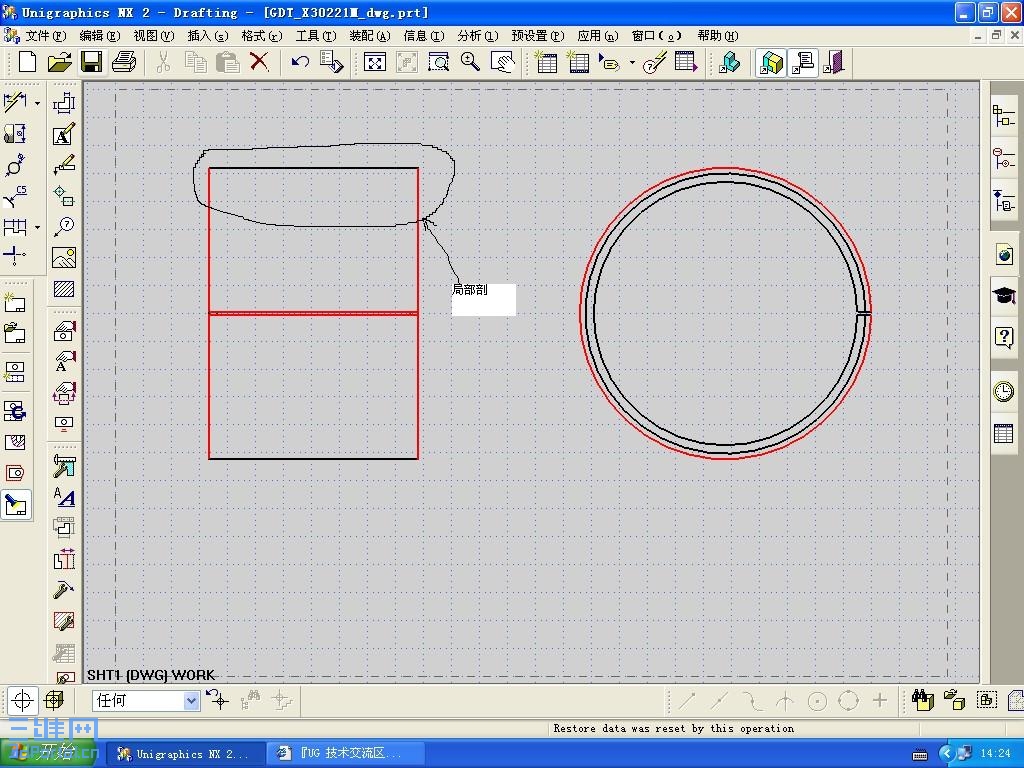Open the 文件(F) menu
The width and height of the screenshot is (1024, 768).
point(46,36)
